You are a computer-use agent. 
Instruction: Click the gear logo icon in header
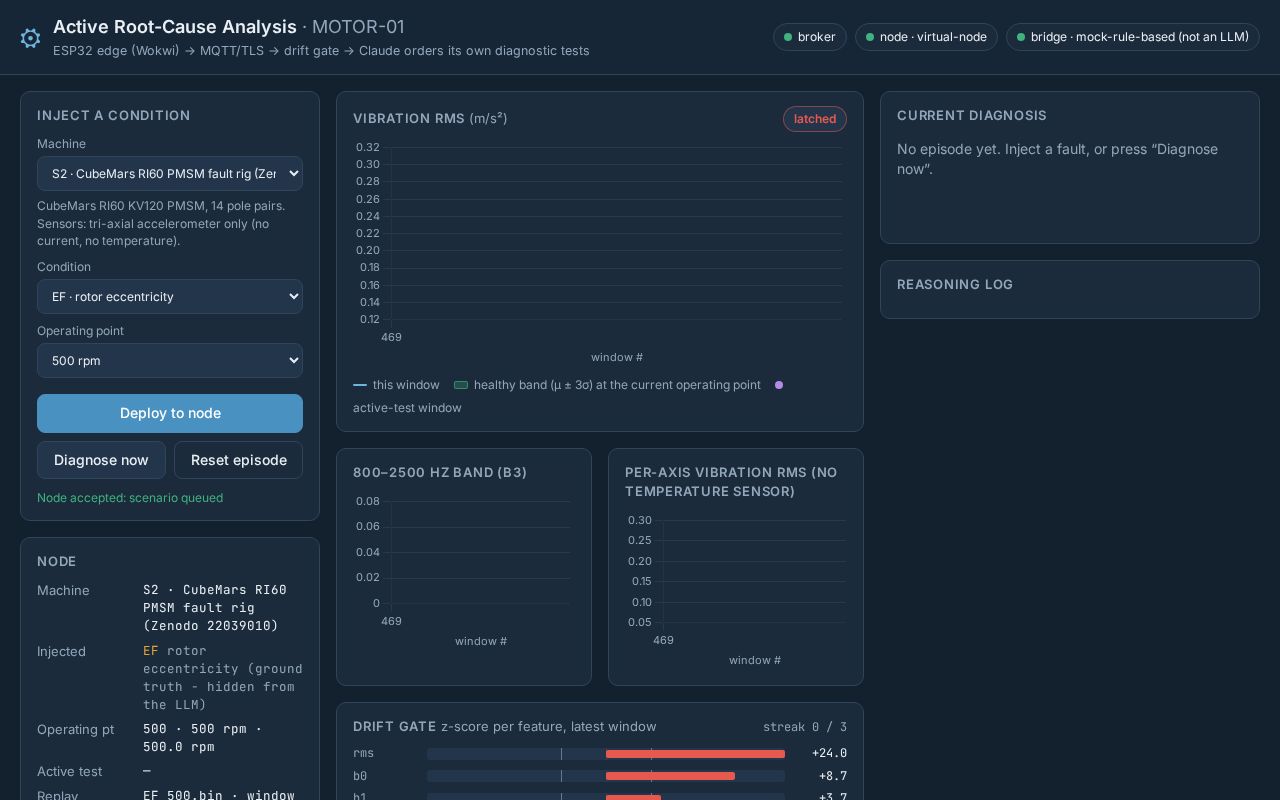[x=30, y=38]
